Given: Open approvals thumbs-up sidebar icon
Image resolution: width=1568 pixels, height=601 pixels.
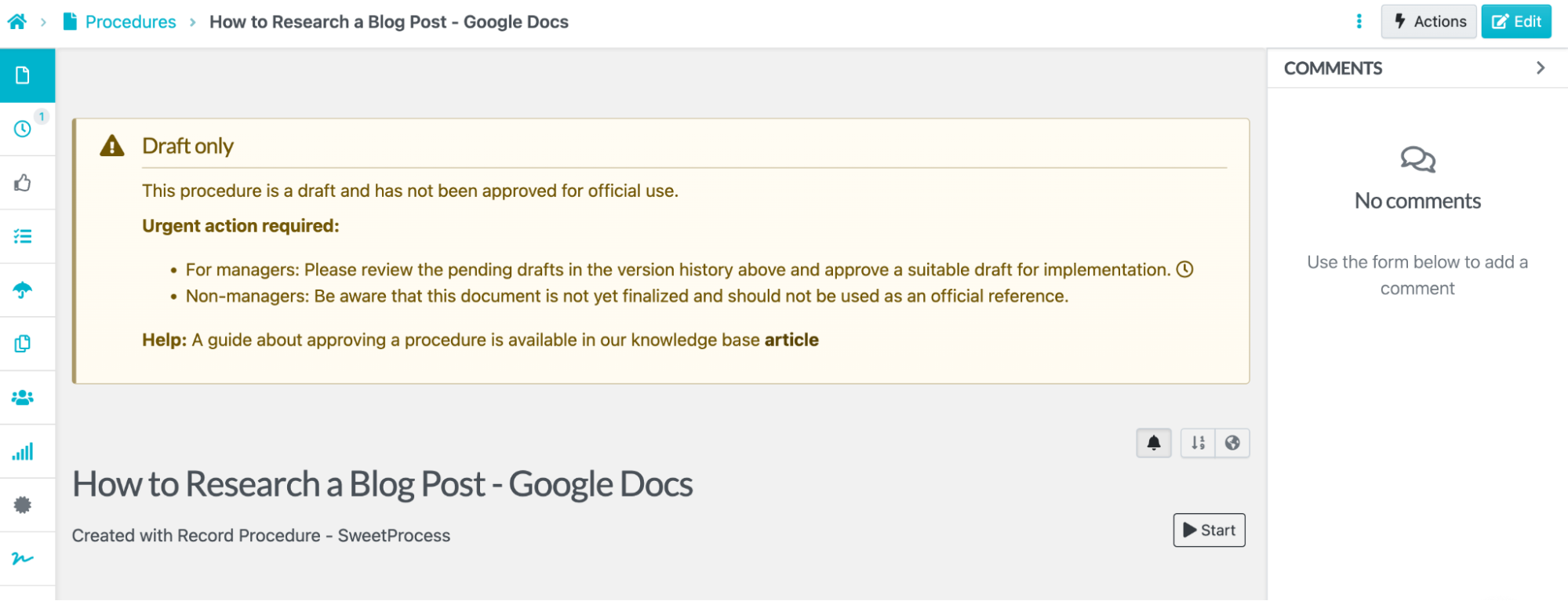Looking at the screenshot, I should click(23, 183).
